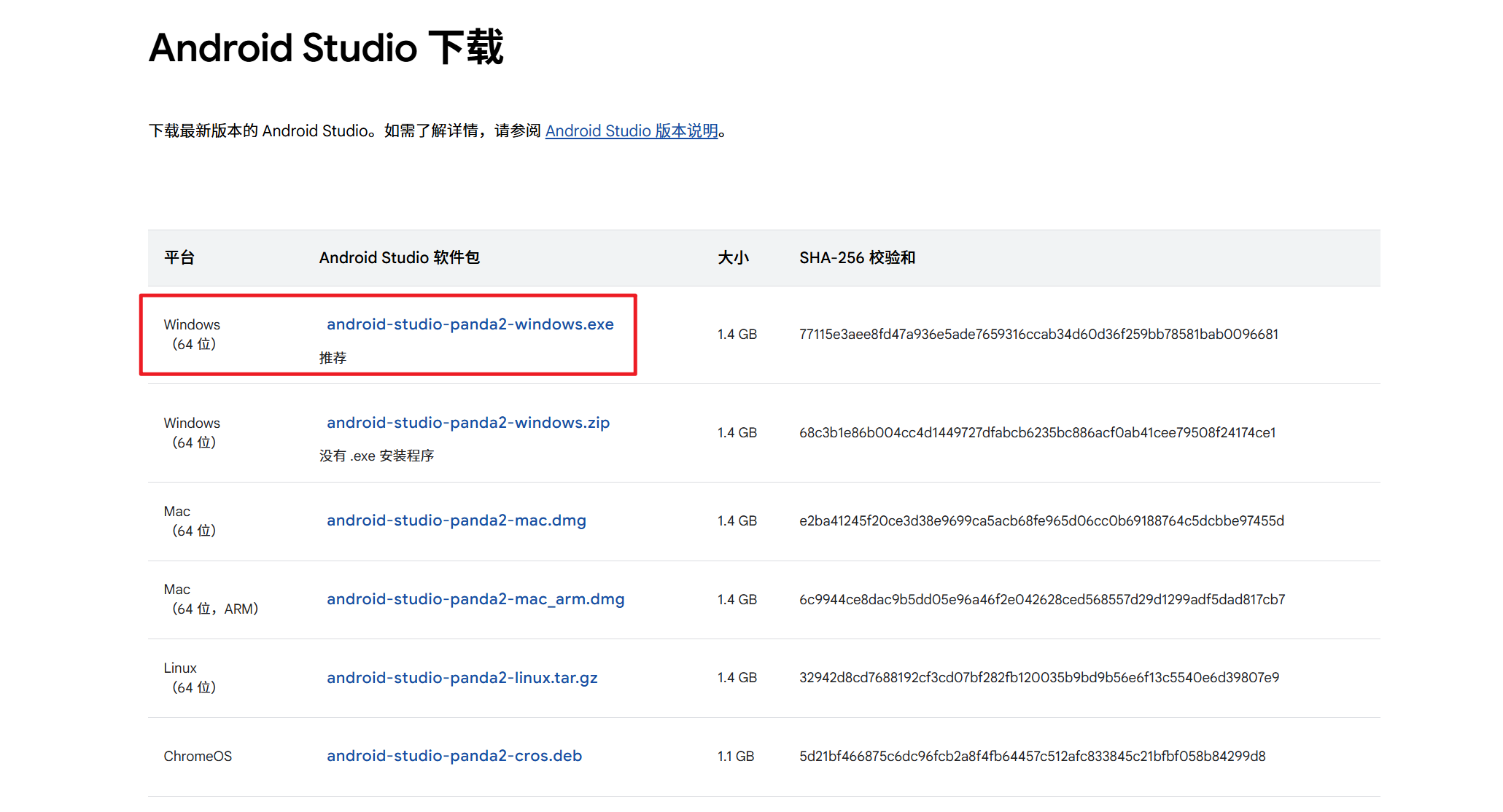This screenshot has width=1503, height=812.
Task: Click the ChromeOS deb SHA-256 checksum
Action: (1032, 757)
